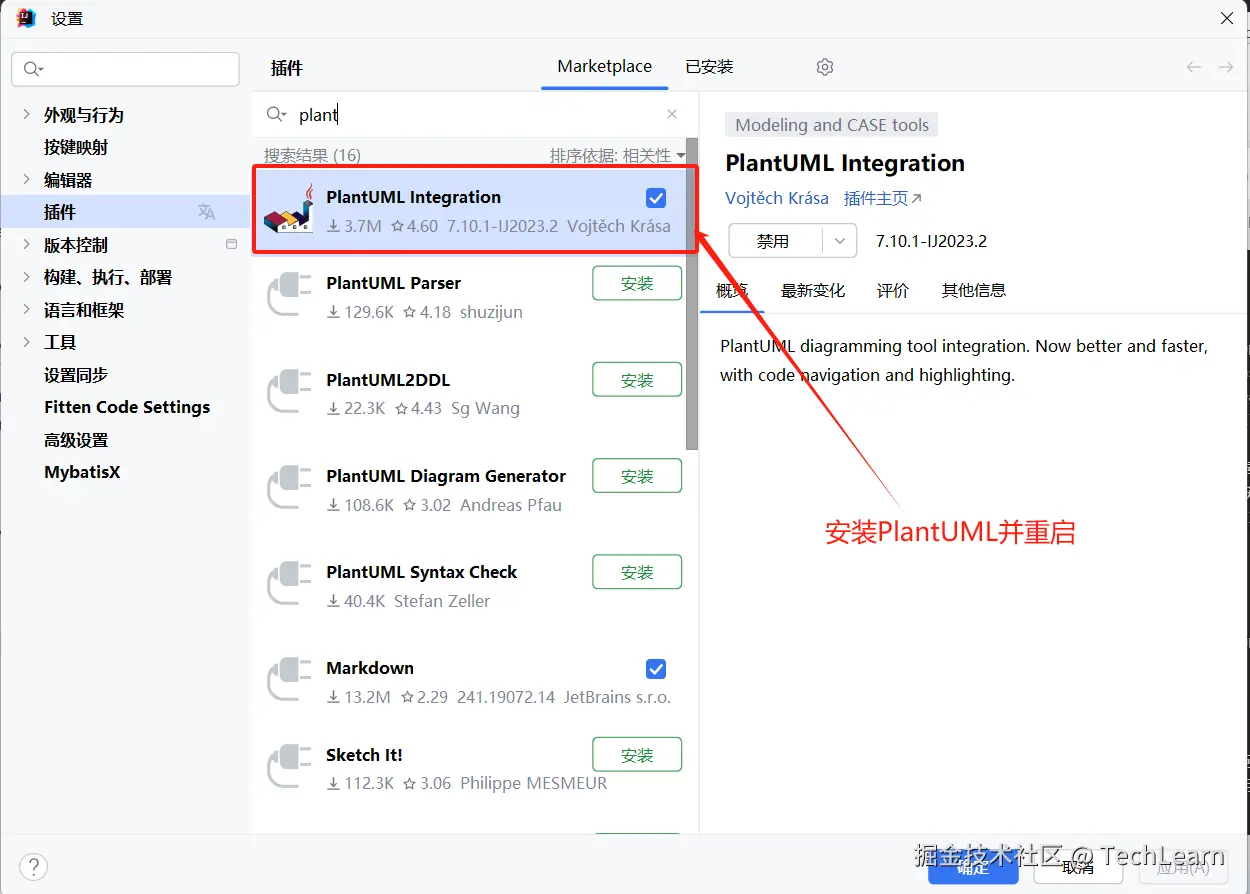The height and width of the screenshot is (894, 1250).
Task: Toggle the Markdown plugin checkbox
Action: (656, 669)
